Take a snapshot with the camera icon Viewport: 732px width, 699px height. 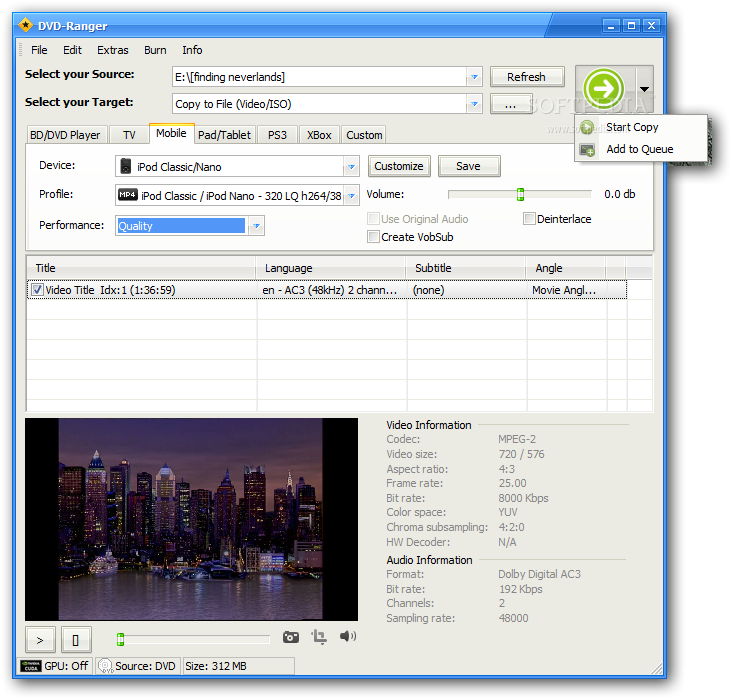tap(291, 637)
